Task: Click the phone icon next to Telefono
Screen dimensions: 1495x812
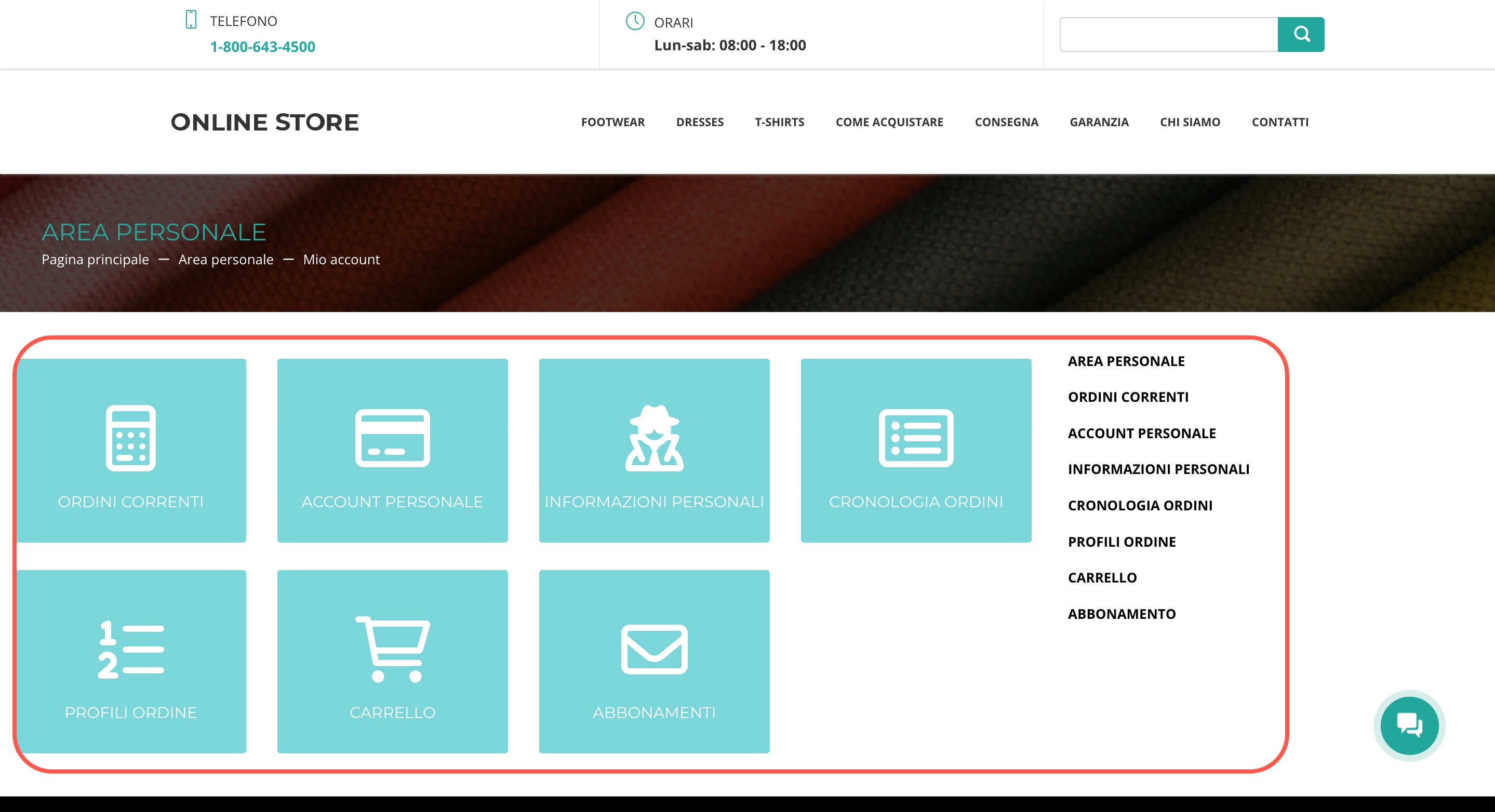Action: [191, 20]
